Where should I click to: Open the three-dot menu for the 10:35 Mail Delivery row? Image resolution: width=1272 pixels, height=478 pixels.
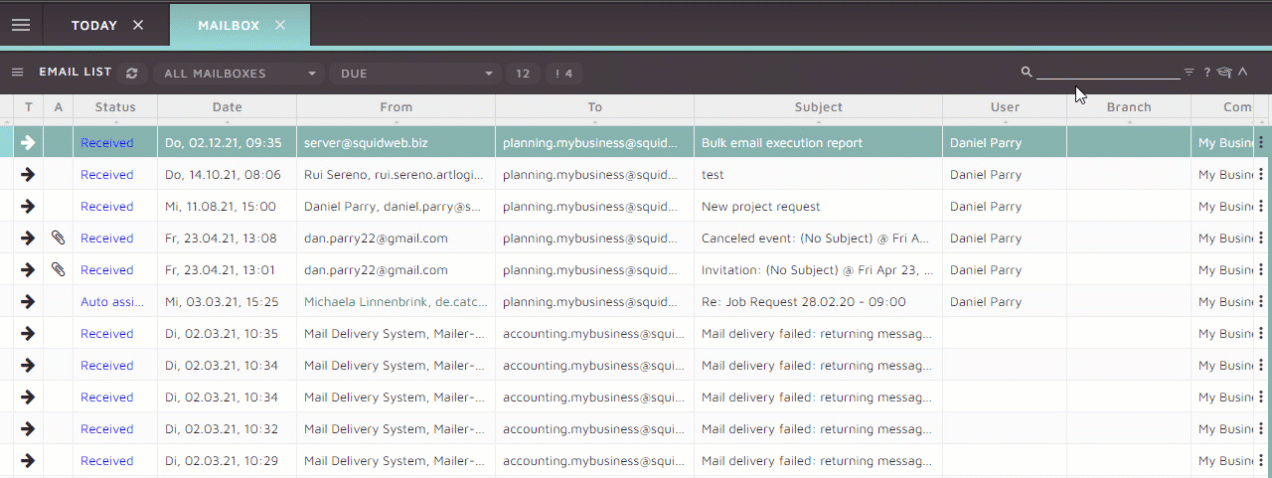(1260, 334)
